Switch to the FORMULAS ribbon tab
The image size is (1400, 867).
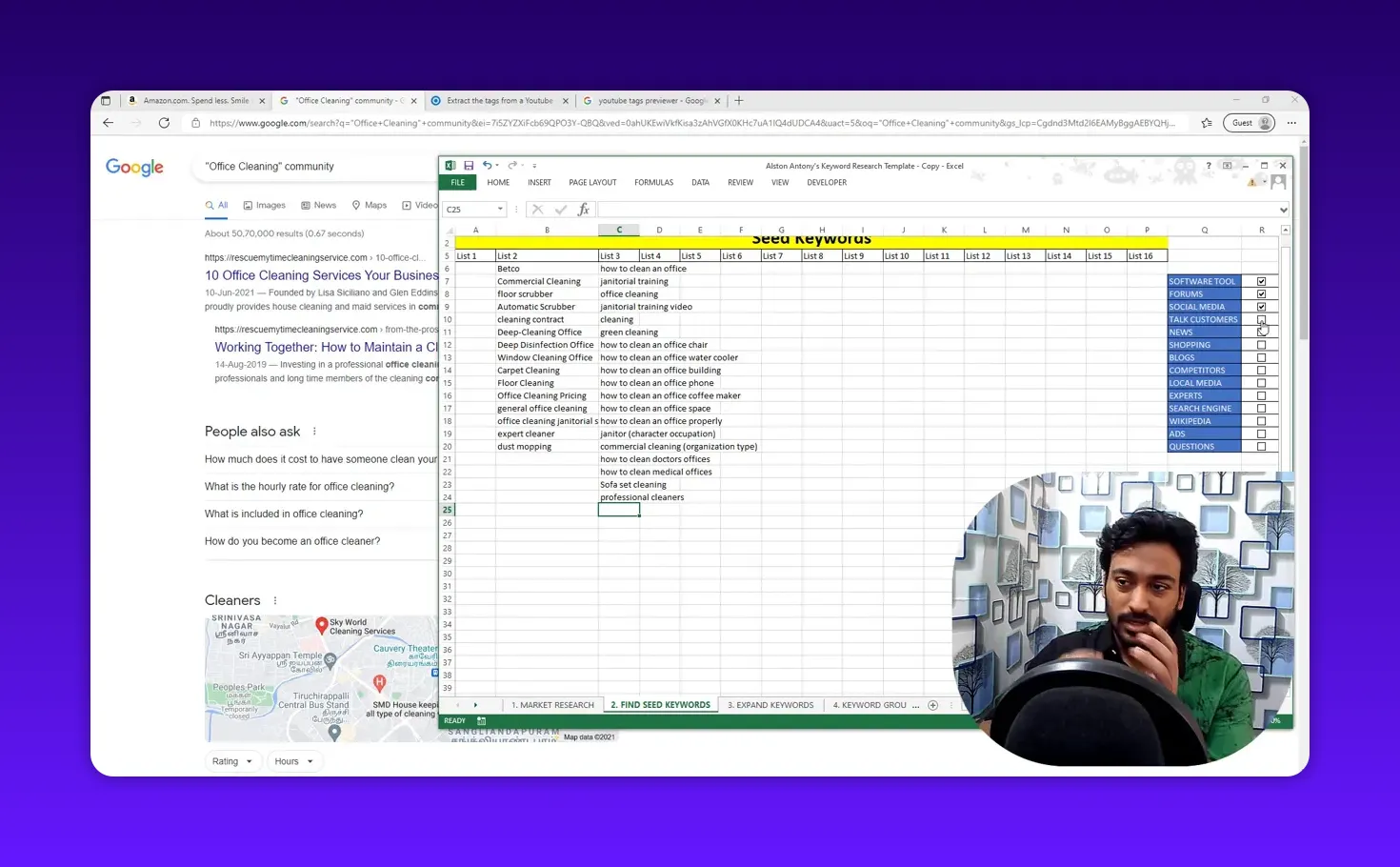coord(653,182)
